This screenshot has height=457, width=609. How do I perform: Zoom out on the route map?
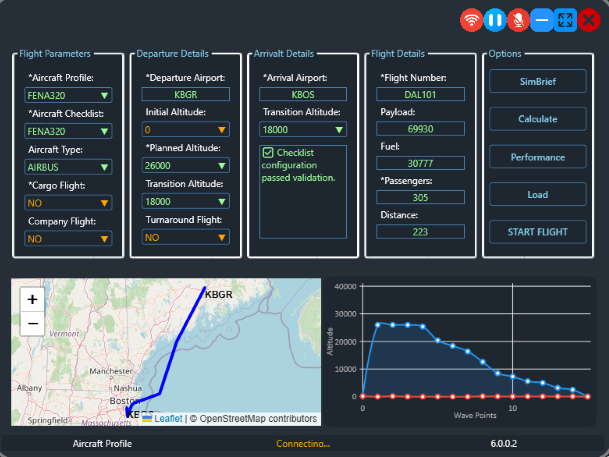coord(32,323)
